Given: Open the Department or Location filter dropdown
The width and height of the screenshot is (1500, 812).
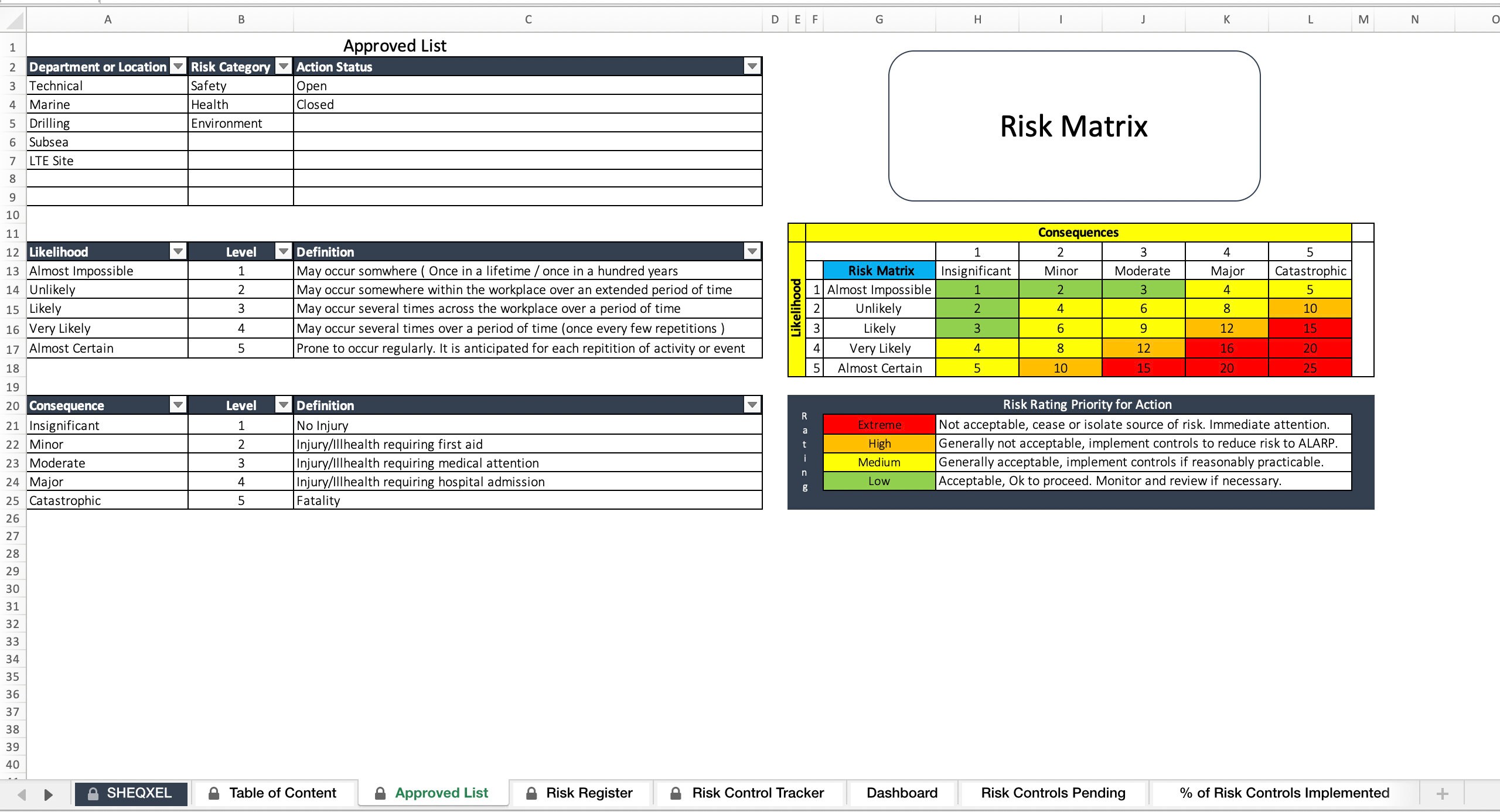Looking at the screenshot, I should (179, 66).
